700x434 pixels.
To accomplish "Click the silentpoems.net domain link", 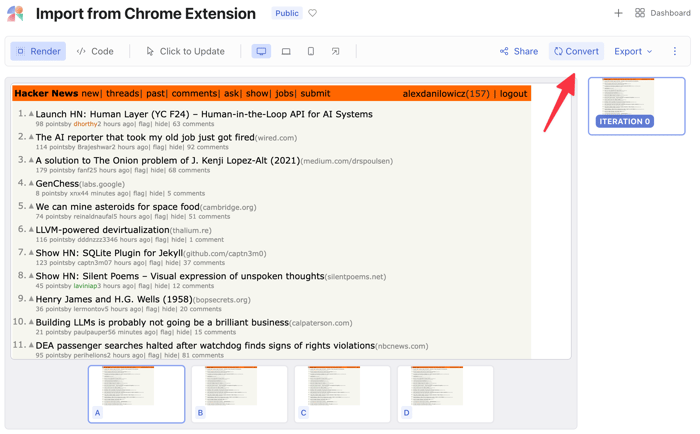I will (x=355, y=277).
